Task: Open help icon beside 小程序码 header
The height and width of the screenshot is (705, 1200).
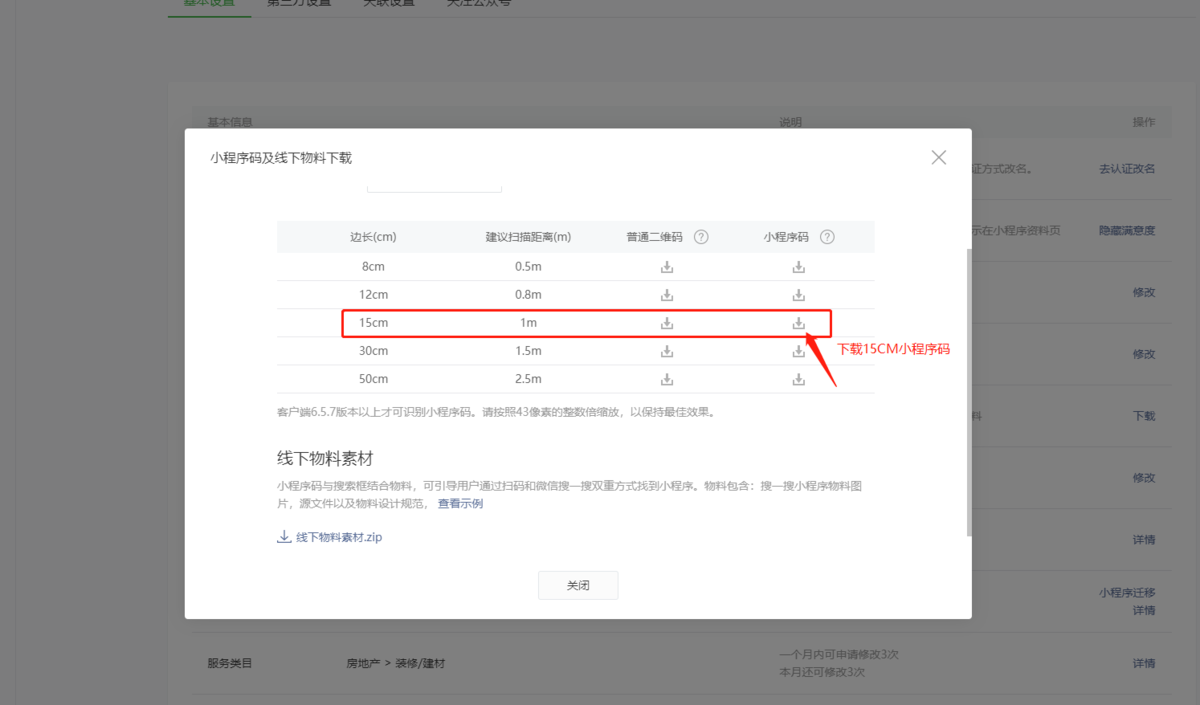Action: [827, 237]
